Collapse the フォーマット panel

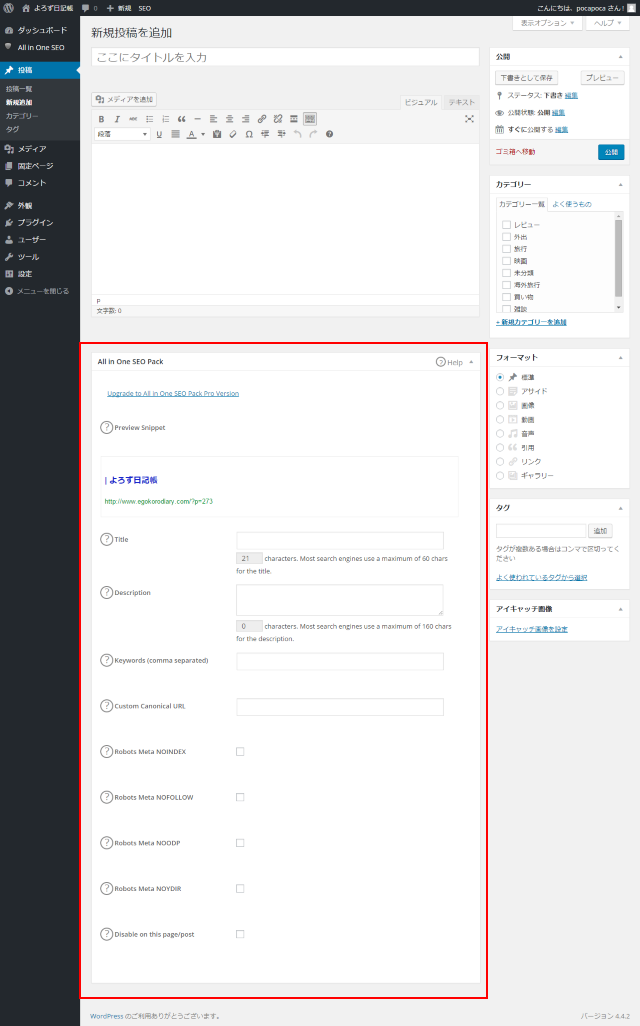coord(620,358)
